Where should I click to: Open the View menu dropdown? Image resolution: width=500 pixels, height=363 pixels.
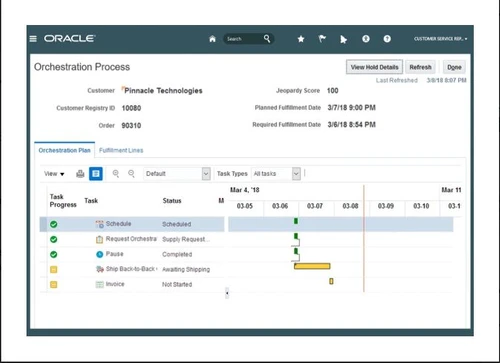coord(54,174)
